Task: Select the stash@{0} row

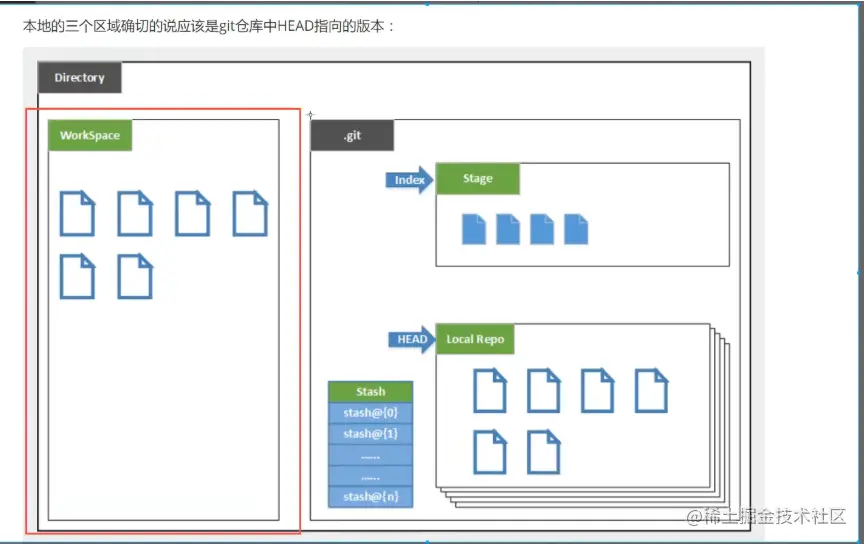Action: click(370, 413)
